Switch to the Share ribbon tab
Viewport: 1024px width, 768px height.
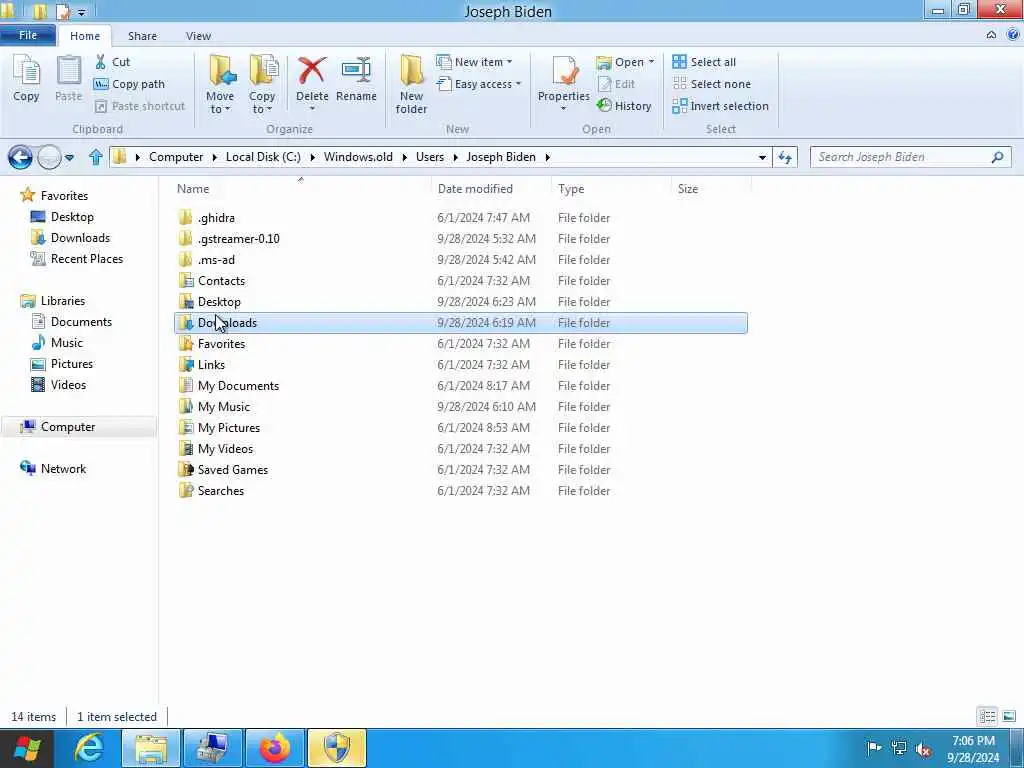pyautogui.click(x=142, y=36)
